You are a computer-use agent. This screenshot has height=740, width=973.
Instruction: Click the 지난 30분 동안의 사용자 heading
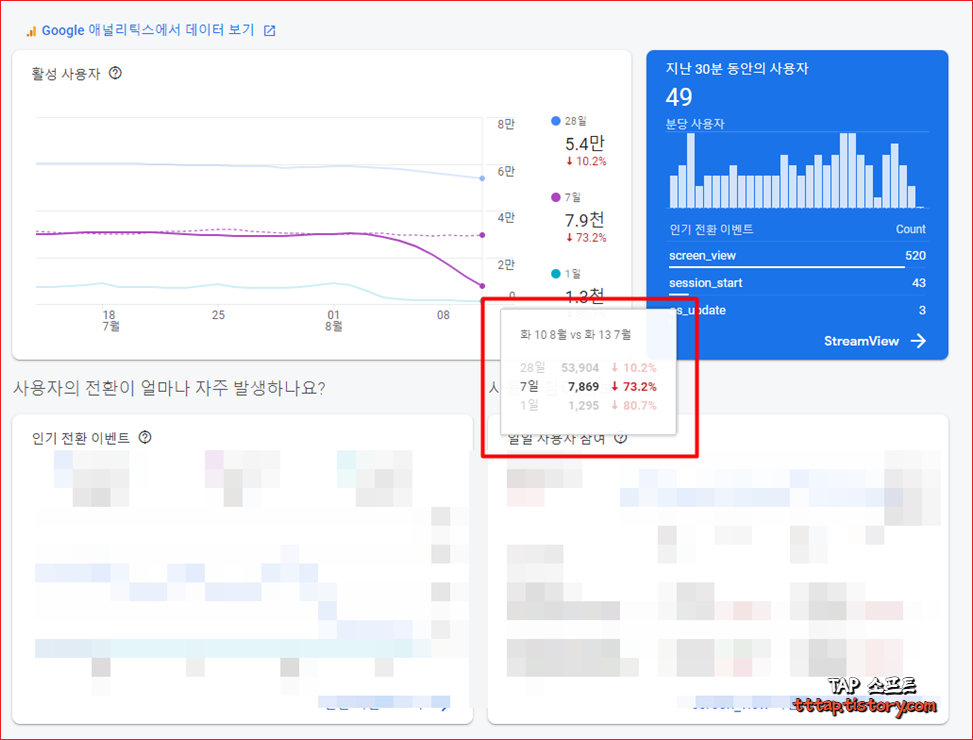pos(737,69)
